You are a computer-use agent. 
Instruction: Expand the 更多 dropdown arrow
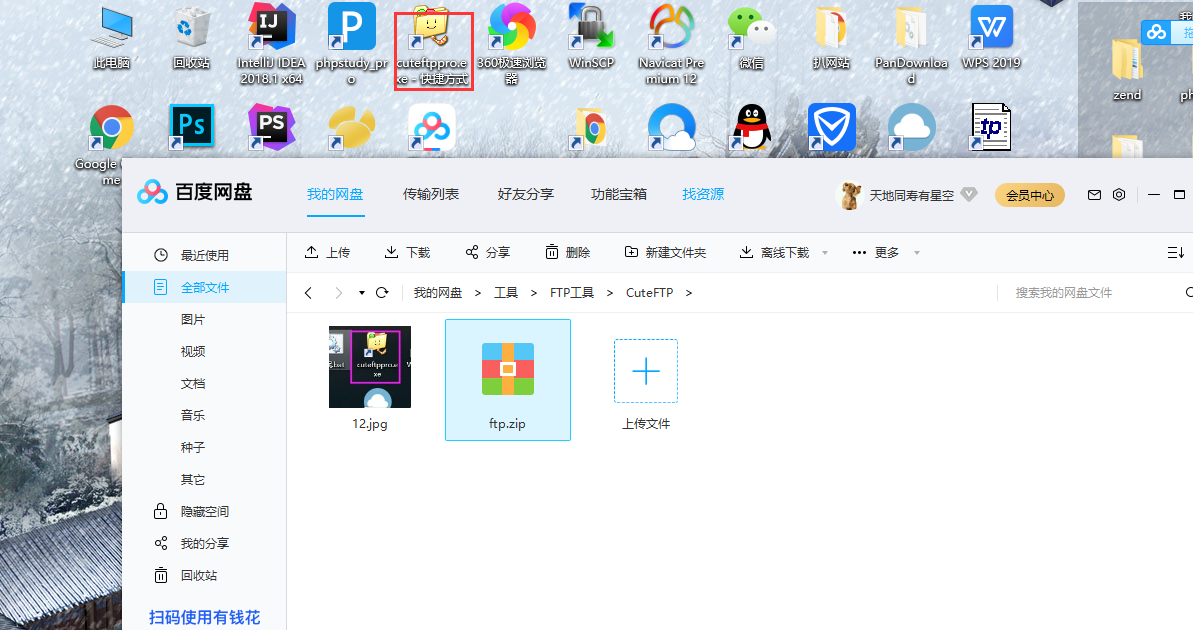917,253
